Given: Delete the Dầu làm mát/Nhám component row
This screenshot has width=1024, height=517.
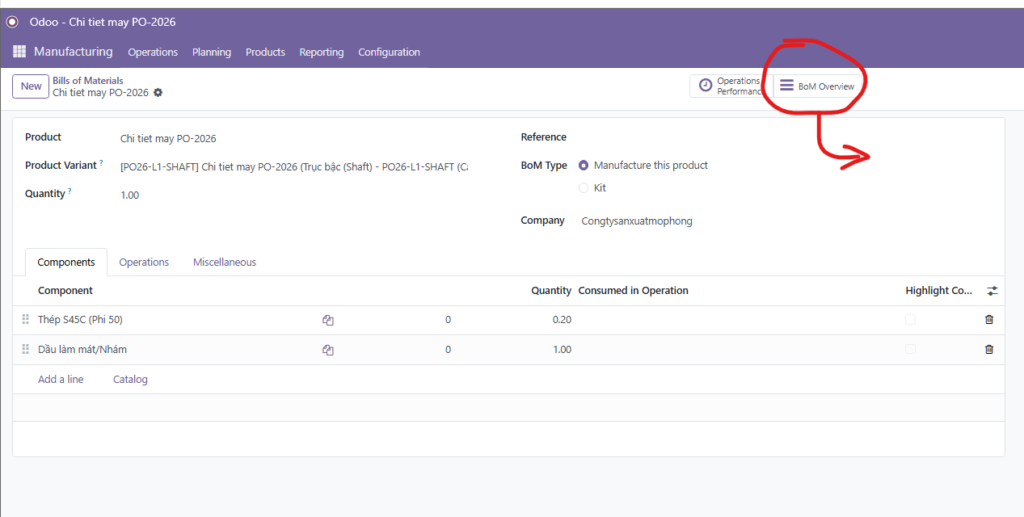Looking at the screenshot, I should (x=989, y=350).
